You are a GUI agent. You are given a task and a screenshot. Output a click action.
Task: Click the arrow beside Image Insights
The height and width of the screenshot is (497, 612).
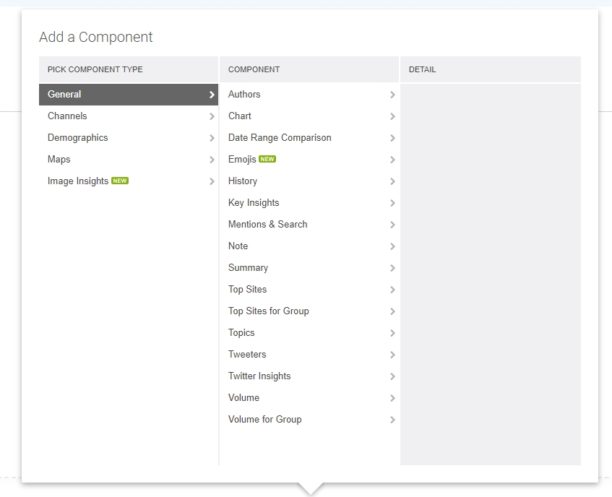pos(212,181)
